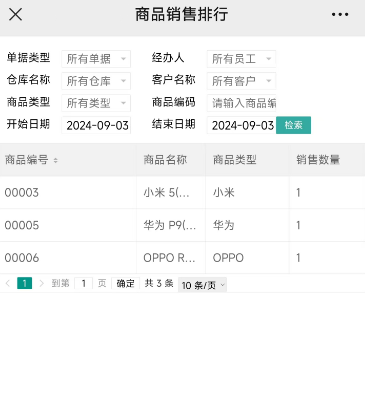365x397 pixels.
Task: Click the 商品销售排行 page title
Action: pos(182,14)
